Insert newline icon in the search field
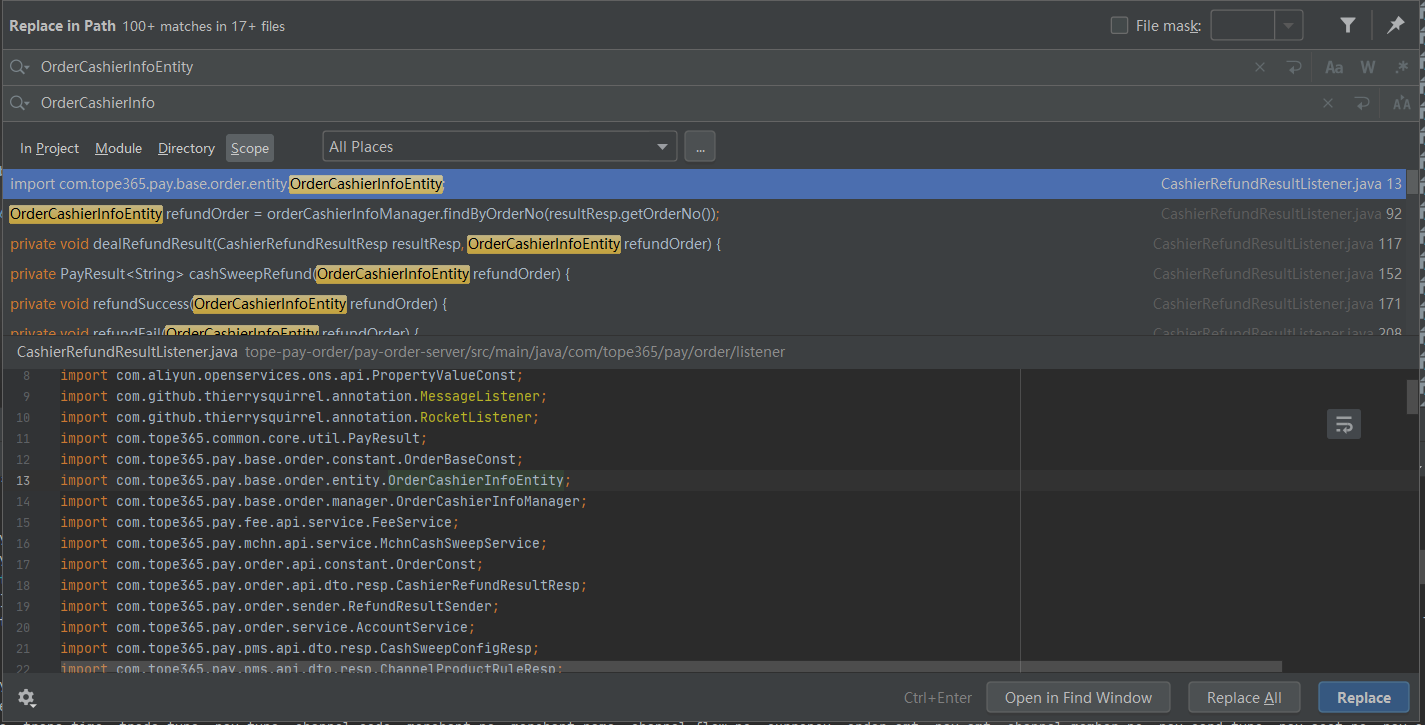This screenshot has height=725, width=1425. 1294,66
